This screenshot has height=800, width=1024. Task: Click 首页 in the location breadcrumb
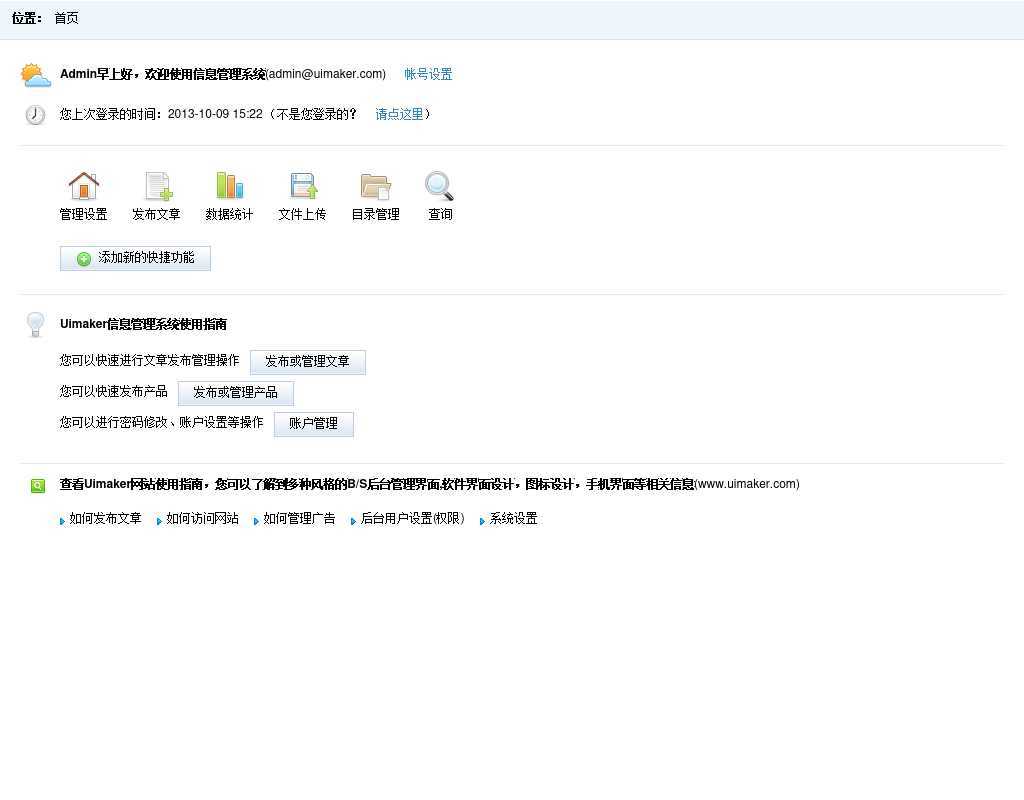click(x=66, y=18)
